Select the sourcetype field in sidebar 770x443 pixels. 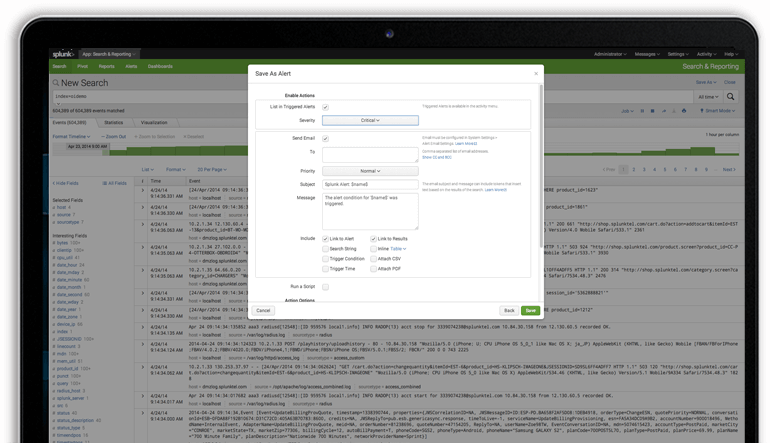pos(68,222)
